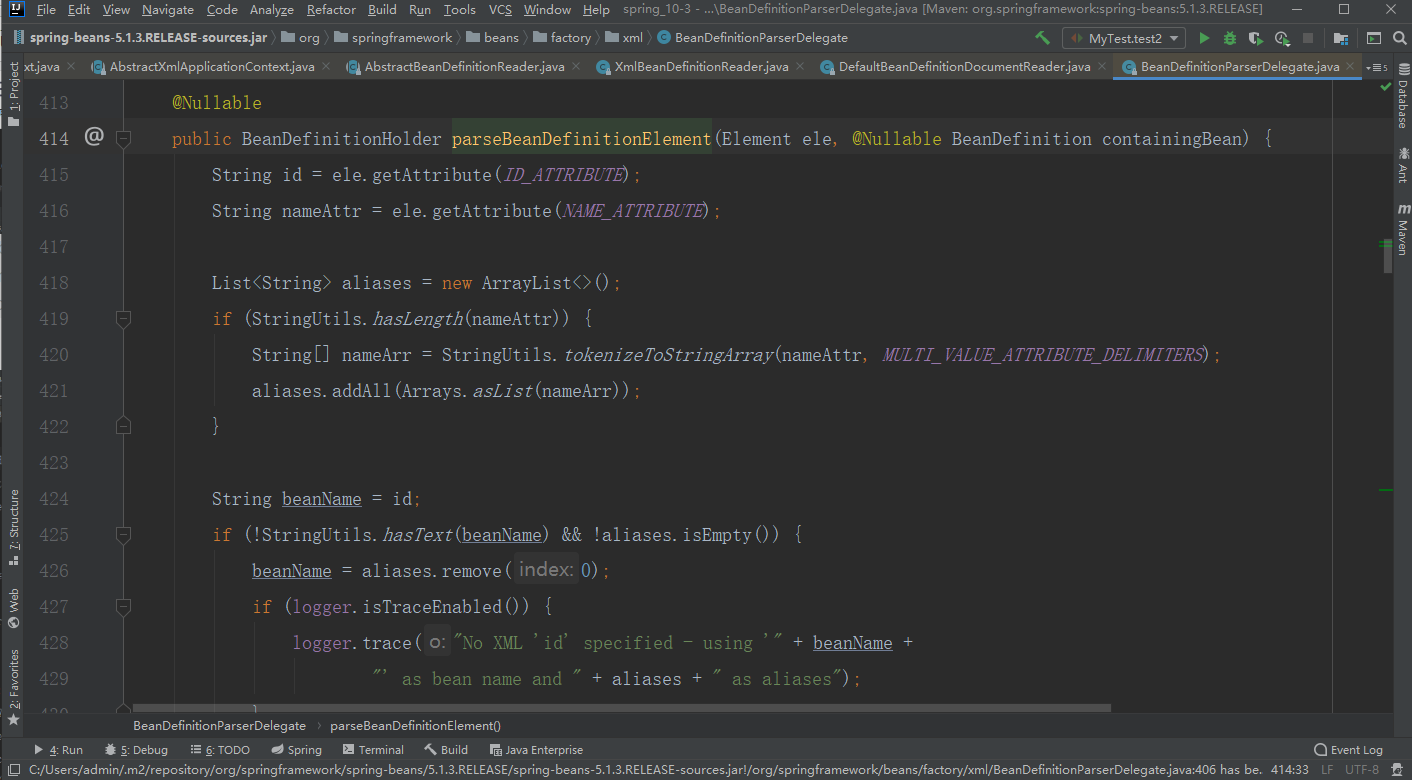This screenshot has width=1412, height=780.
Task: Click the Profiler run icon
Action: click(x=1280, y=38)
